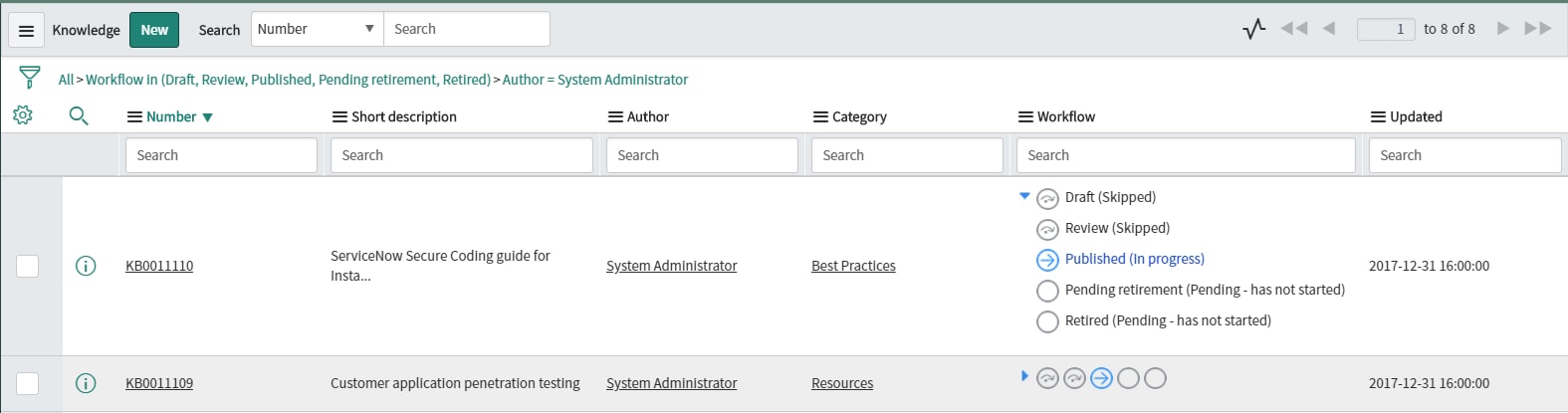Open the Best Practices category link
The width and height of the screenshot is (1568, 413).
pyautogui.click(x=853, y=266)
